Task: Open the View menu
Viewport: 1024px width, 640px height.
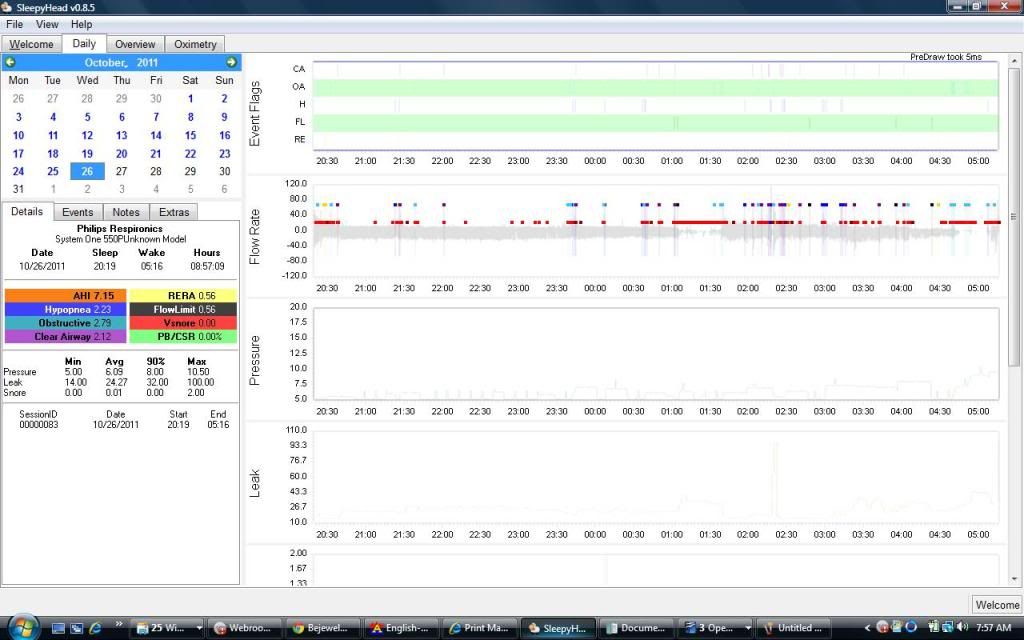Action: click(x=47, y=24)
